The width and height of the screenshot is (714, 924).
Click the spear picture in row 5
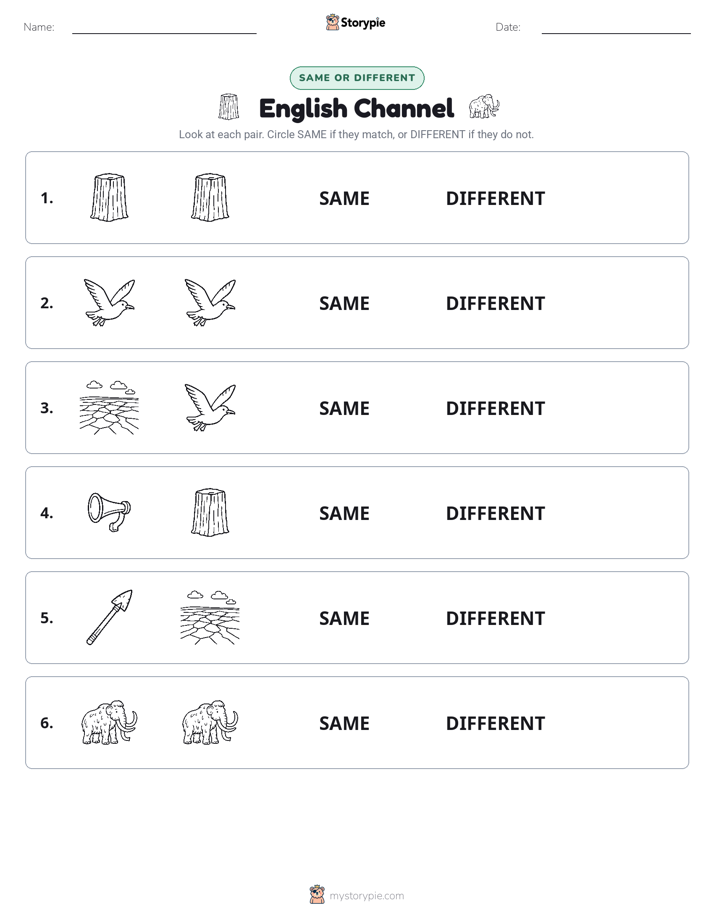(110, 617)
